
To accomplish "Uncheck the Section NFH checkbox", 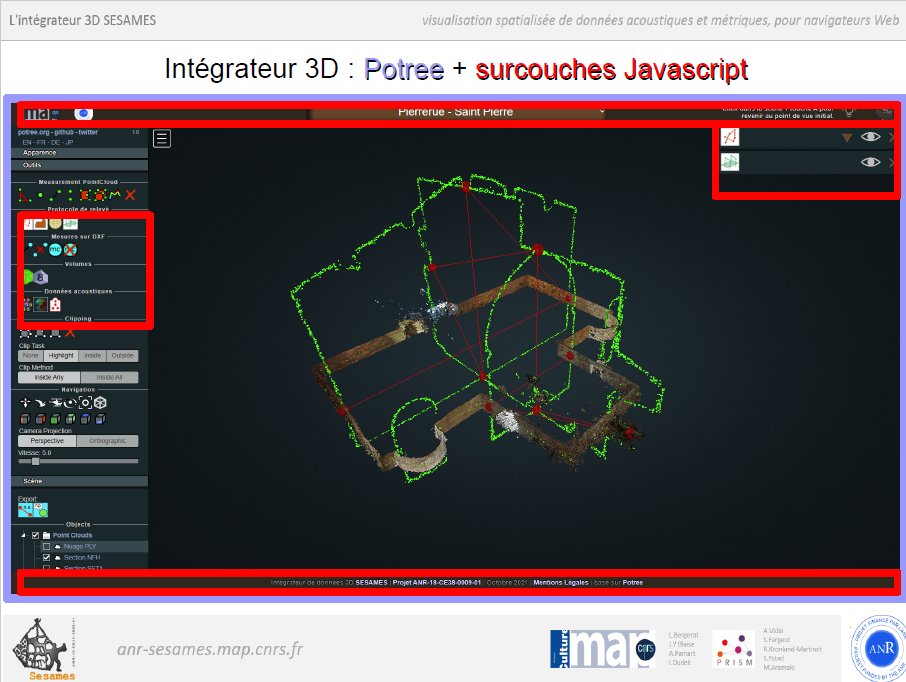I will tap(46, 558).
